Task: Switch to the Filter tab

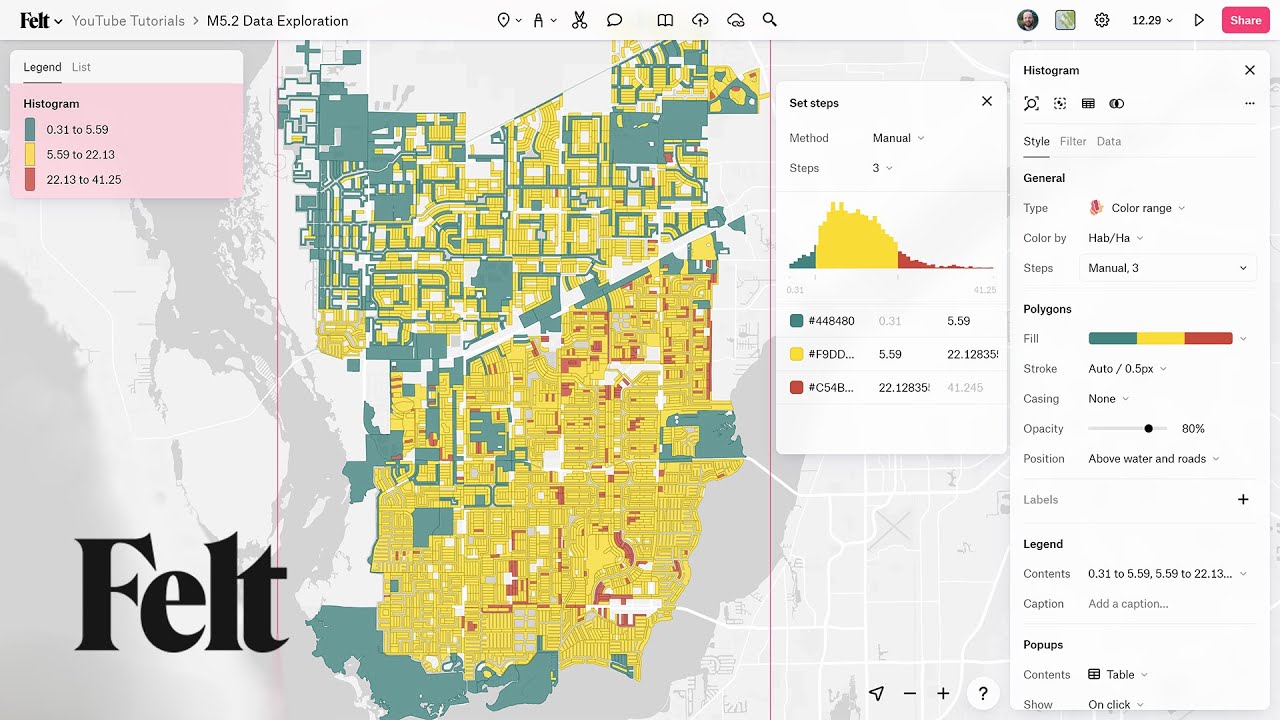Action: coord(1073,141)
